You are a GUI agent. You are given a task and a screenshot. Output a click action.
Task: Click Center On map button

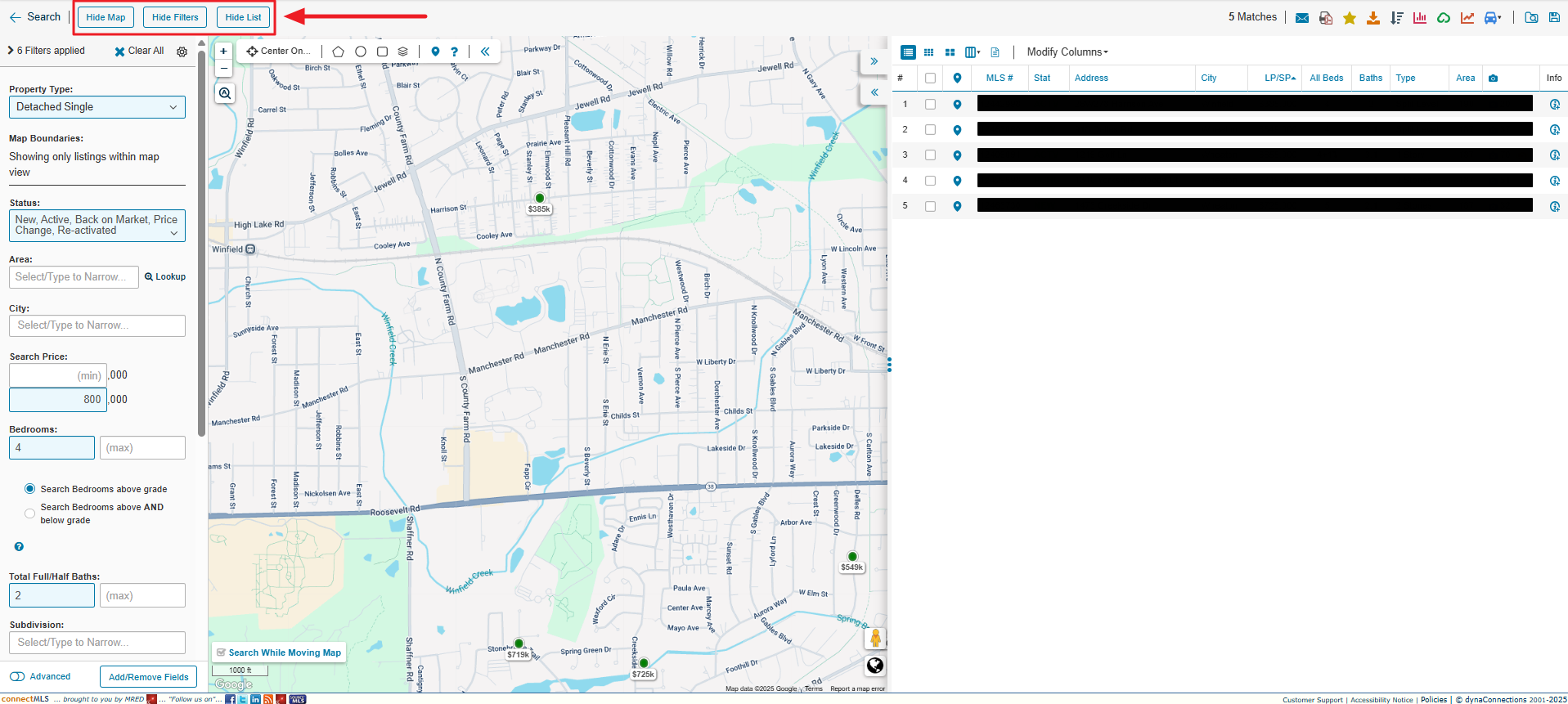(279, 51)
